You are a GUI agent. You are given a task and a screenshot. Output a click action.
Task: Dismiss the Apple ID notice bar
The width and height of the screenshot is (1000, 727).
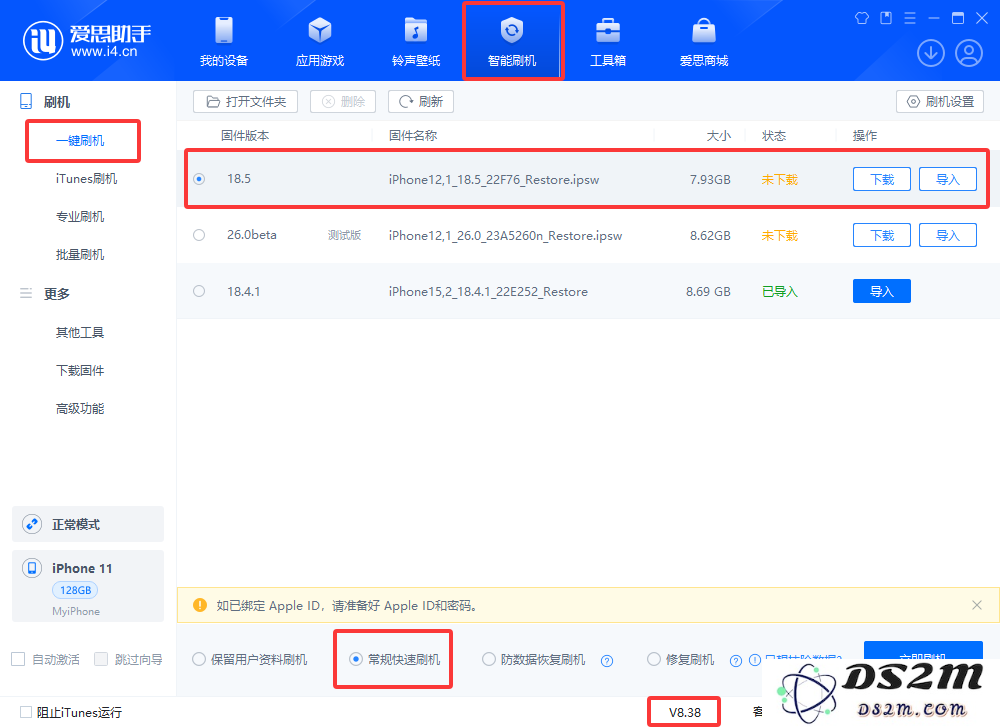pos(976,605)
